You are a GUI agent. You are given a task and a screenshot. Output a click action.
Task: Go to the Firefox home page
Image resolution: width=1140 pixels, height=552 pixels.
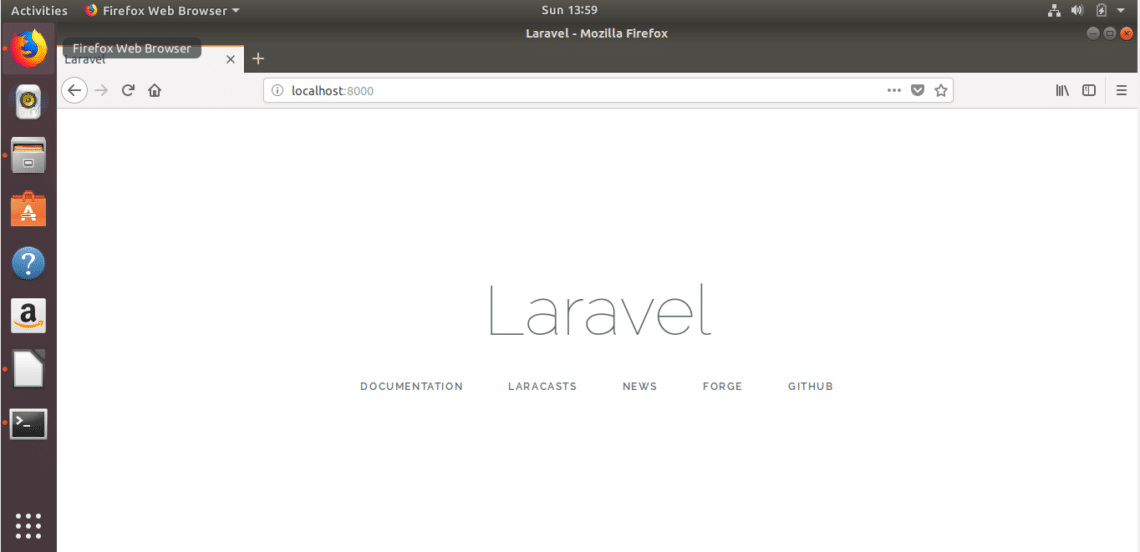tap(154, 90)
